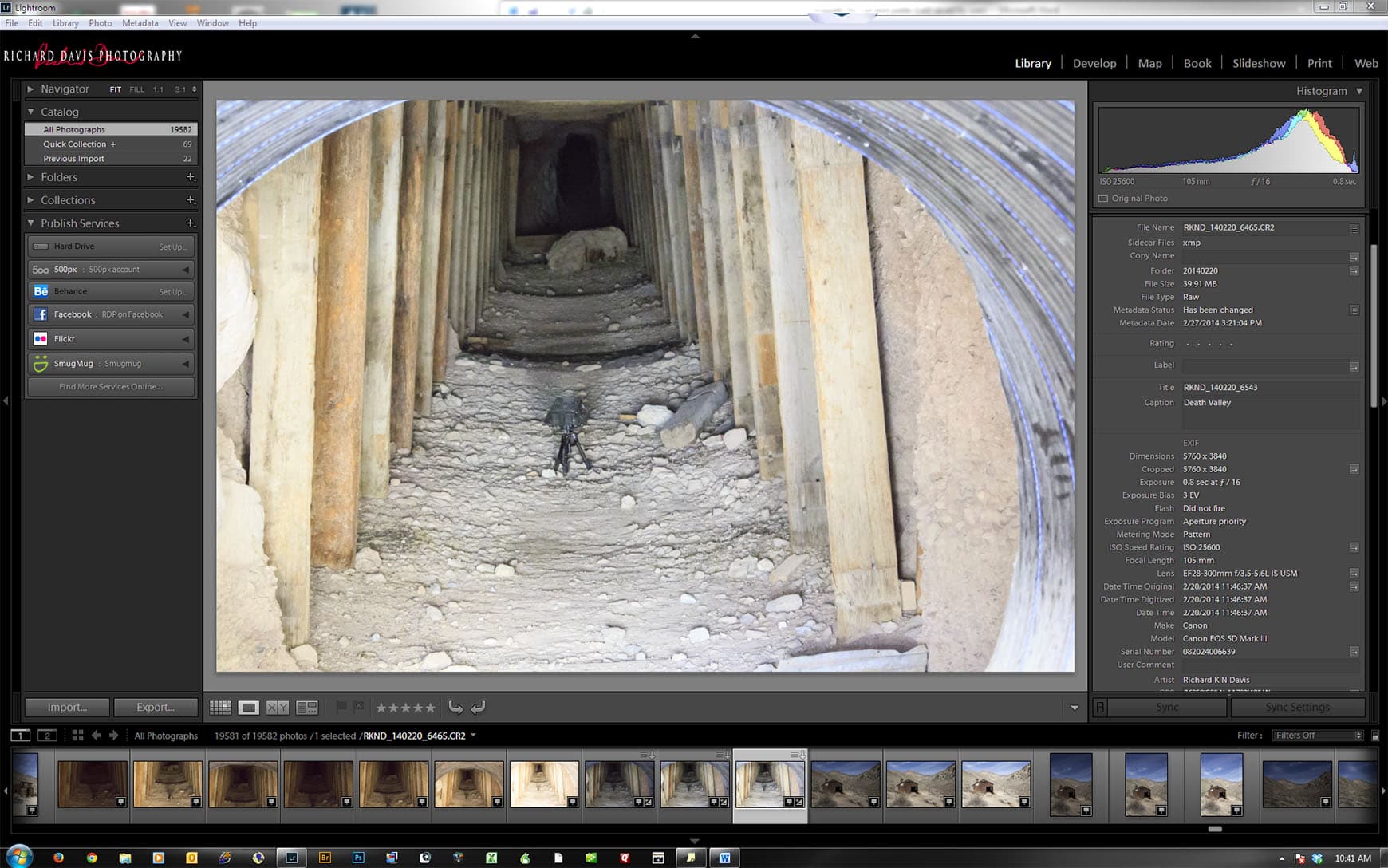This screenshot has height=868, width=1388.
Task: Go forward to next source arrow
Action: click(x=113, y=736)
